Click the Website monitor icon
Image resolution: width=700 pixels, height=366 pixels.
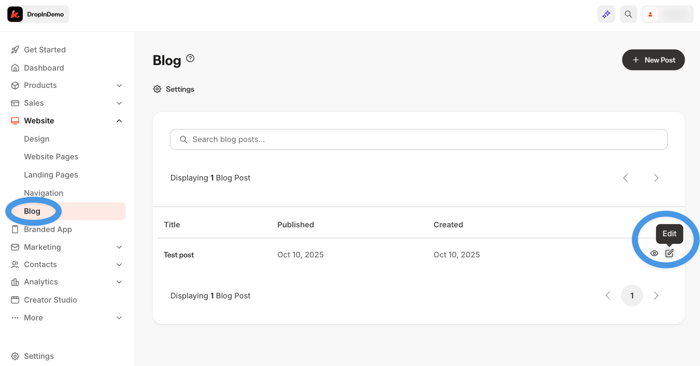click(x=15, y=121)
